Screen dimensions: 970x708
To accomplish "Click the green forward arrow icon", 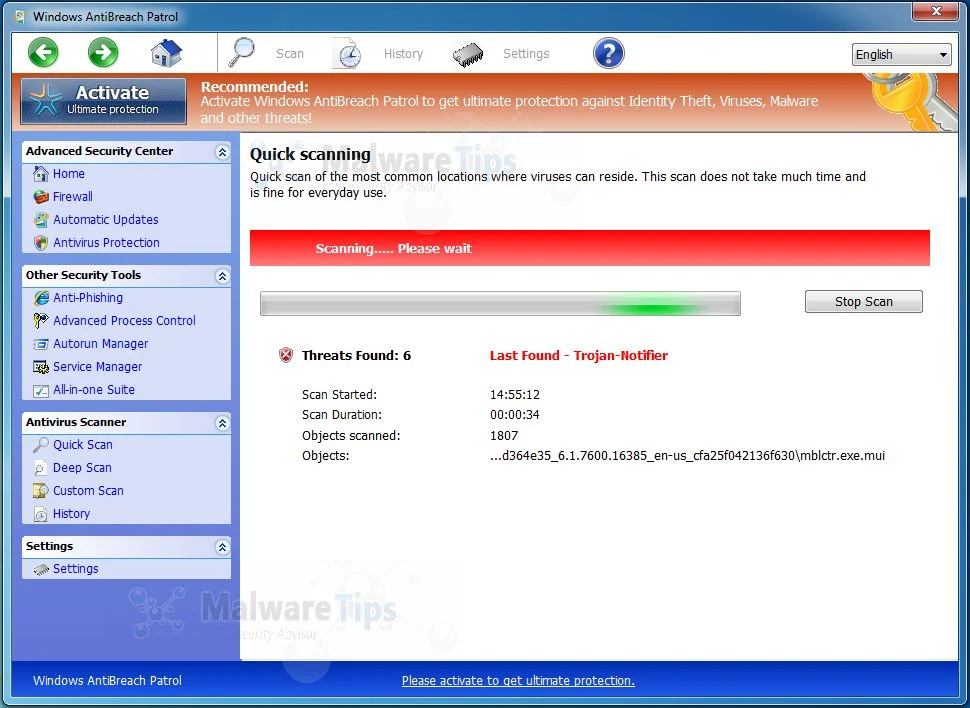I will coord(103,53).
